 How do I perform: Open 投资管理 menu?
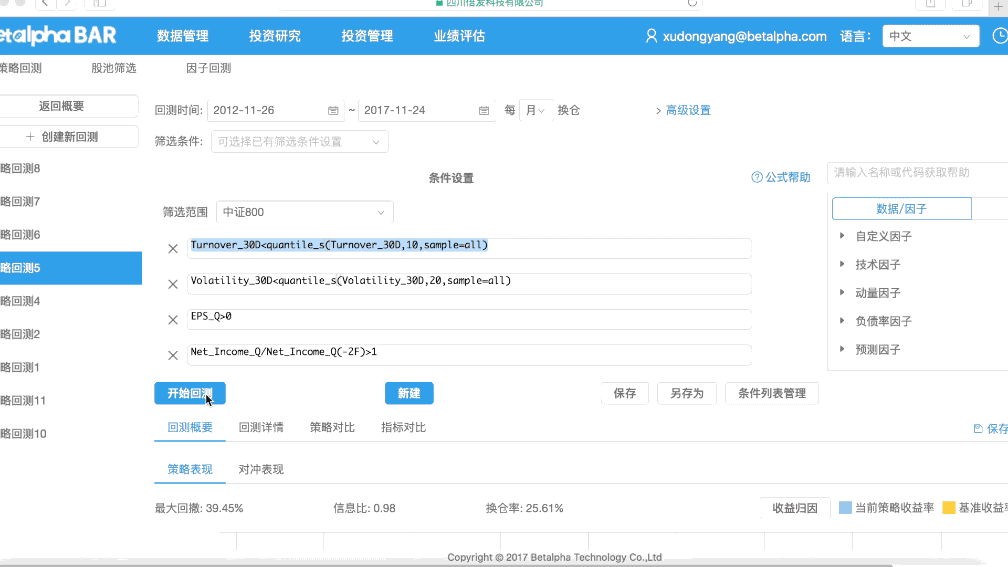click(367, 36)
